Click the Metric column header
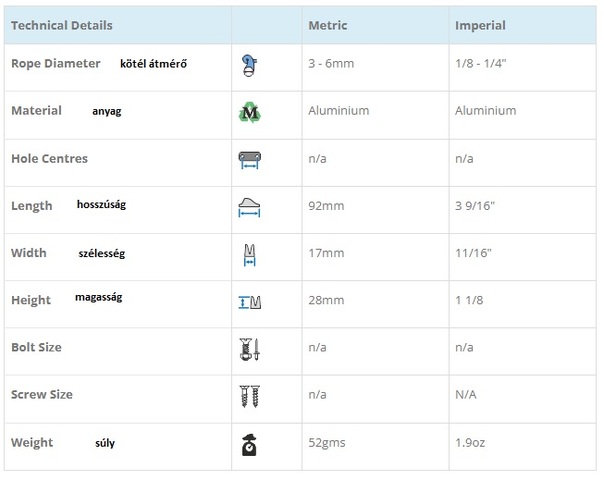 (x=328, y=25)
